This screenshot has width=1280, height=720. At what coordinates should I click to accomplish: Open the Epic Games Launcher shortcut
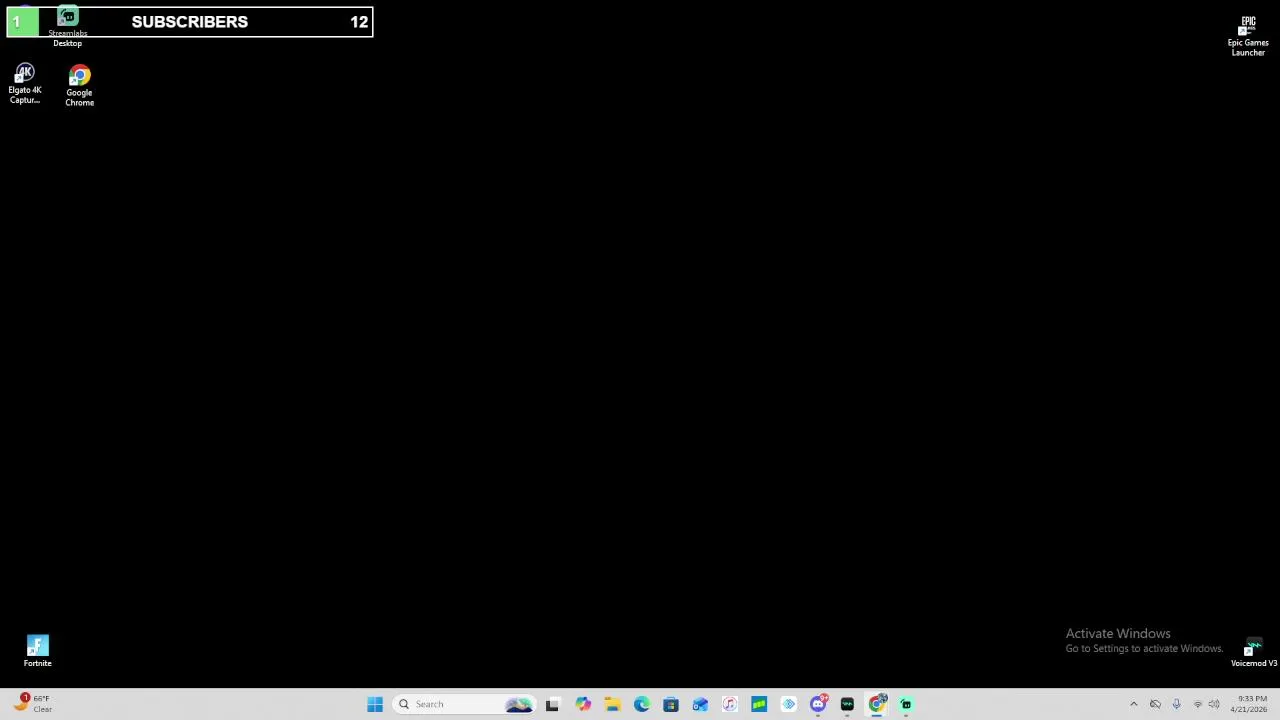pyautogui.click(x=1248, y=36)
